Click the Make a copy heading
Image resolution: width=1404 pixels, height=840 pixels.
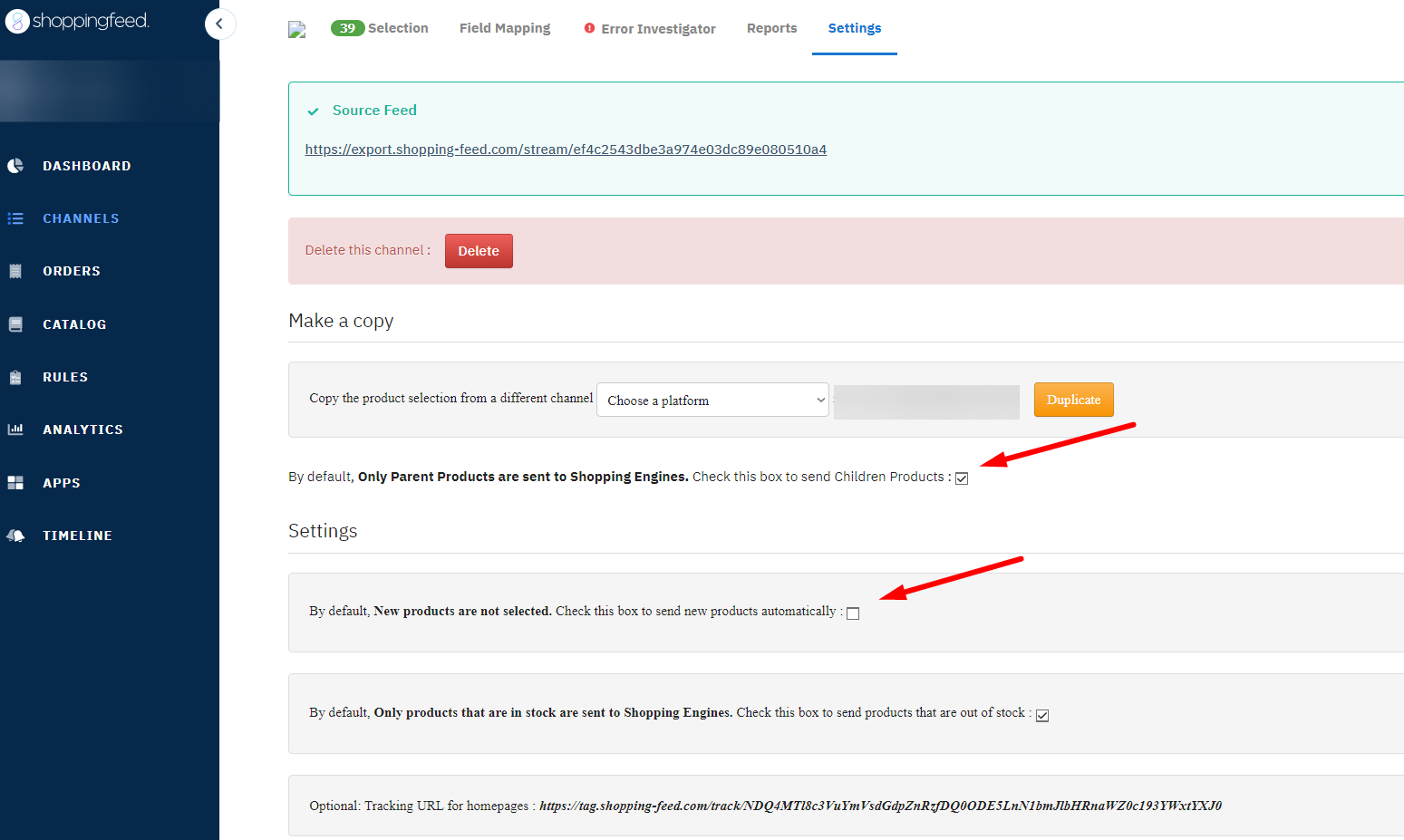tap(341, 321)
